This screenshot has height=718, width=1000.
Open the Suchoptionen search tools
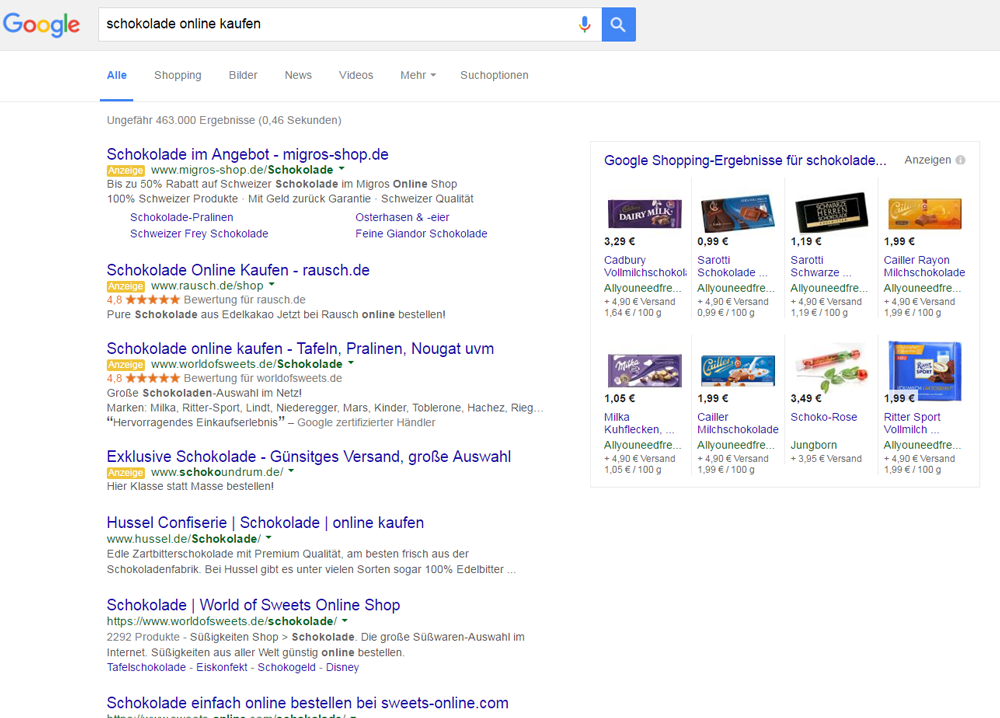(x=494, y=75)
